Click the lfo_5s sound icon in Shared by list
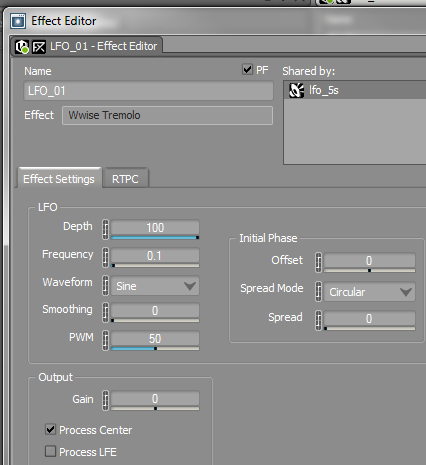The height and width of the screenshot is (465, 426). [x=296, y=90]
